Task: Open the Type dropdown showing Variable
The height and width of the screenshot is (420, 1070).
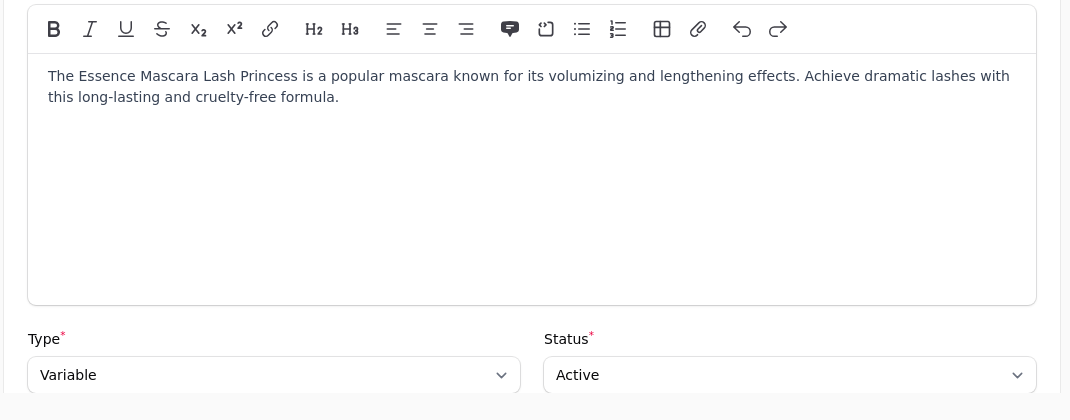Action: coord(274,375)
